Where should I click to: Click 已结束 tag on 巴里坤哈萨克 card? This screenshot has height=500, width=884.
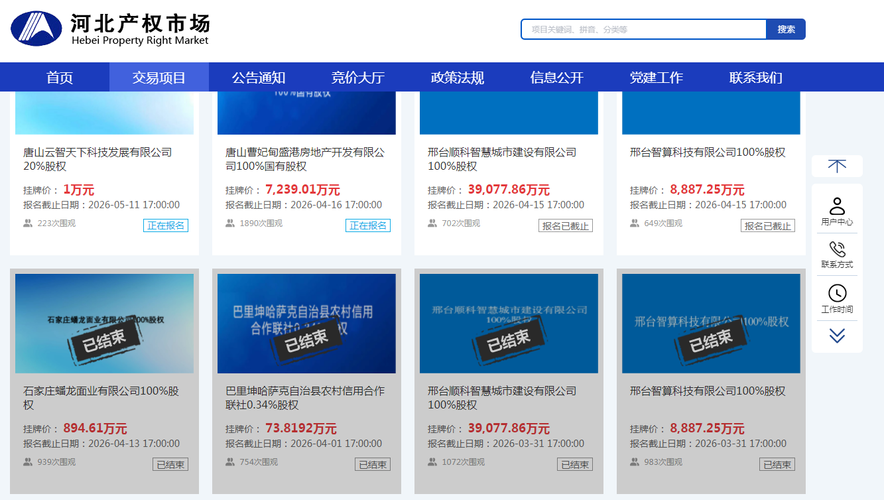point(373,464)
